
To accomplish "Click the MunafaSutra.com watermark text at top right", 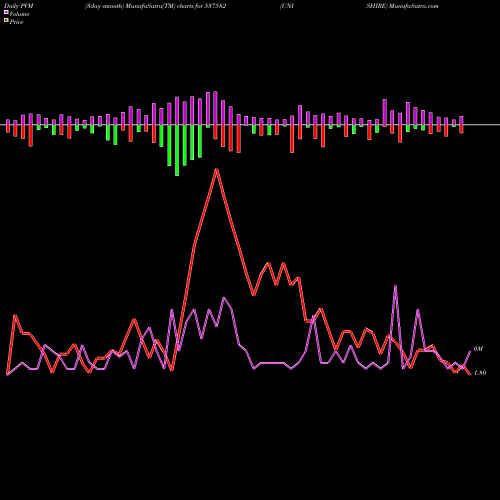I will click(413, 6).
